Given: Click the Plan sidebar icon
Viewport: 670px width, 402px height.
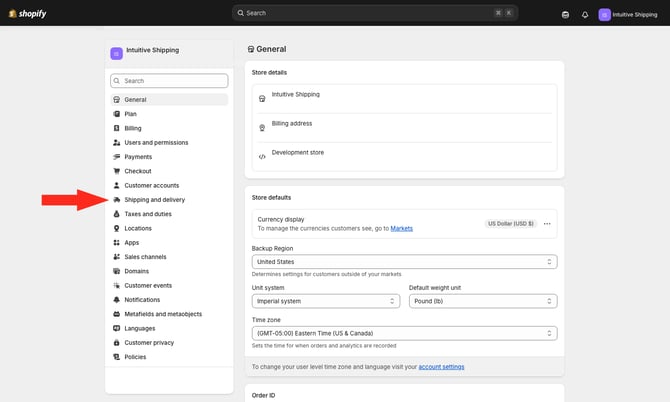Looking at the screenshot, I should (117, 114).
